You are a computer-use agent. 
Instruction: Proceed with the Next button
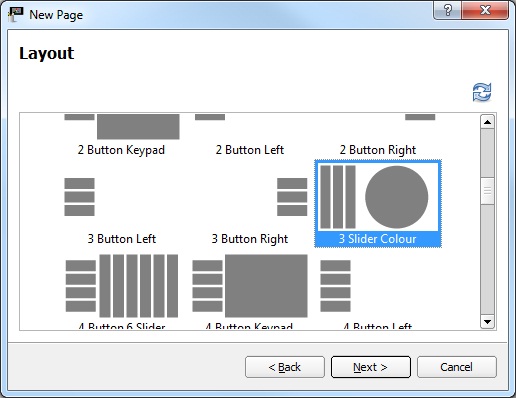(x=371, y=367)
